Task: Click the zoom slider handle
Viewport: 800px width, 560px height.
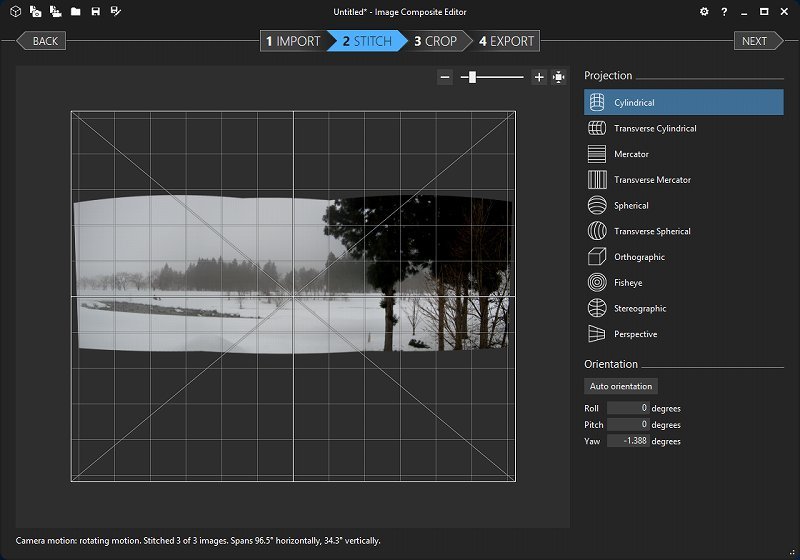Action: pos(472,77)
